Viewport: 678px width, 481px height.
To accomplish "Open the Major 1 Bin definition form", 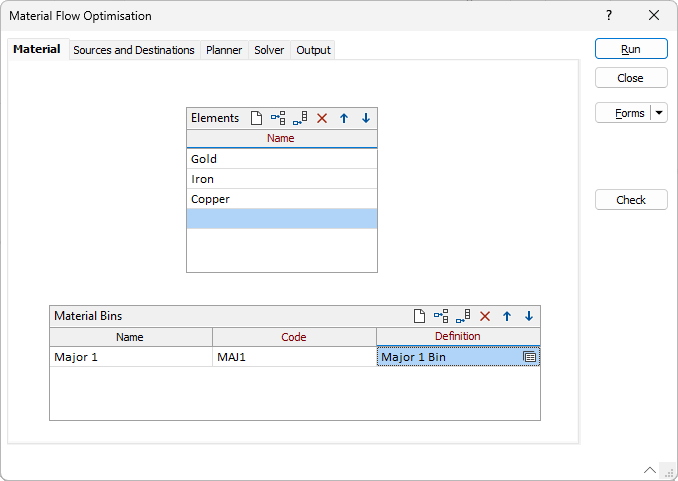I will (x=530, y=357).
